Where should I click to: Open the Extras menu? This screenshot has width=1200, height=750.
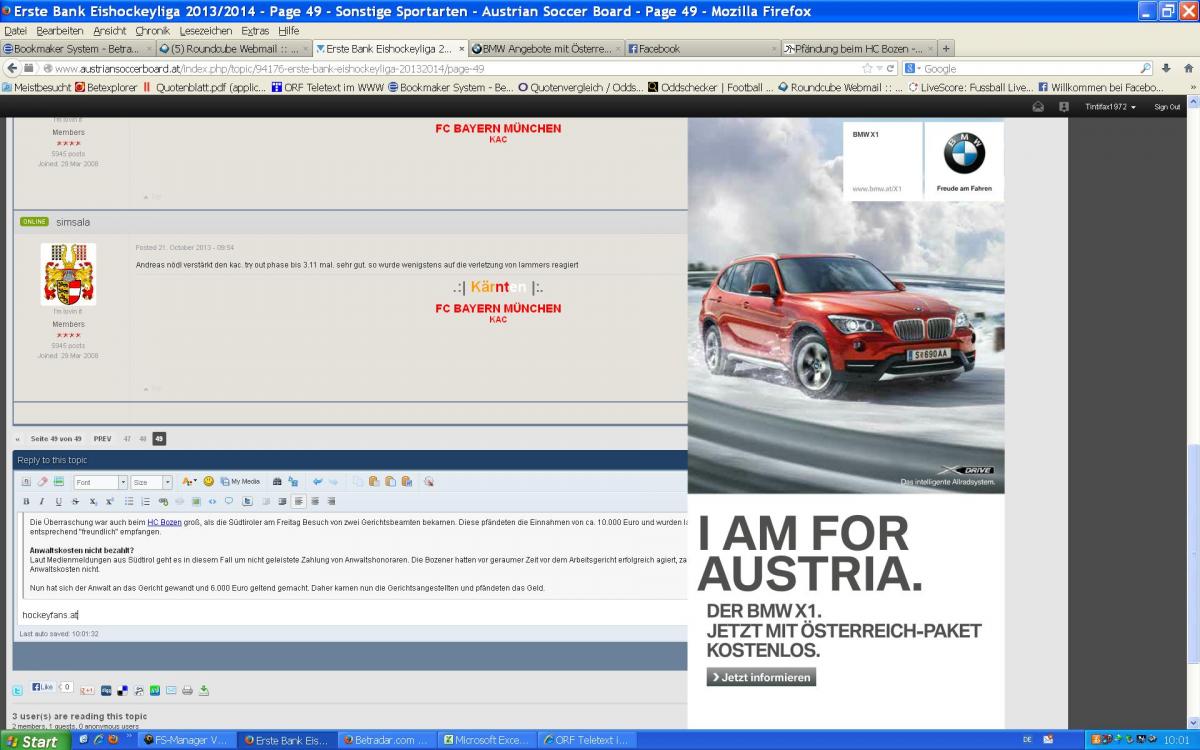coord(257,31)
